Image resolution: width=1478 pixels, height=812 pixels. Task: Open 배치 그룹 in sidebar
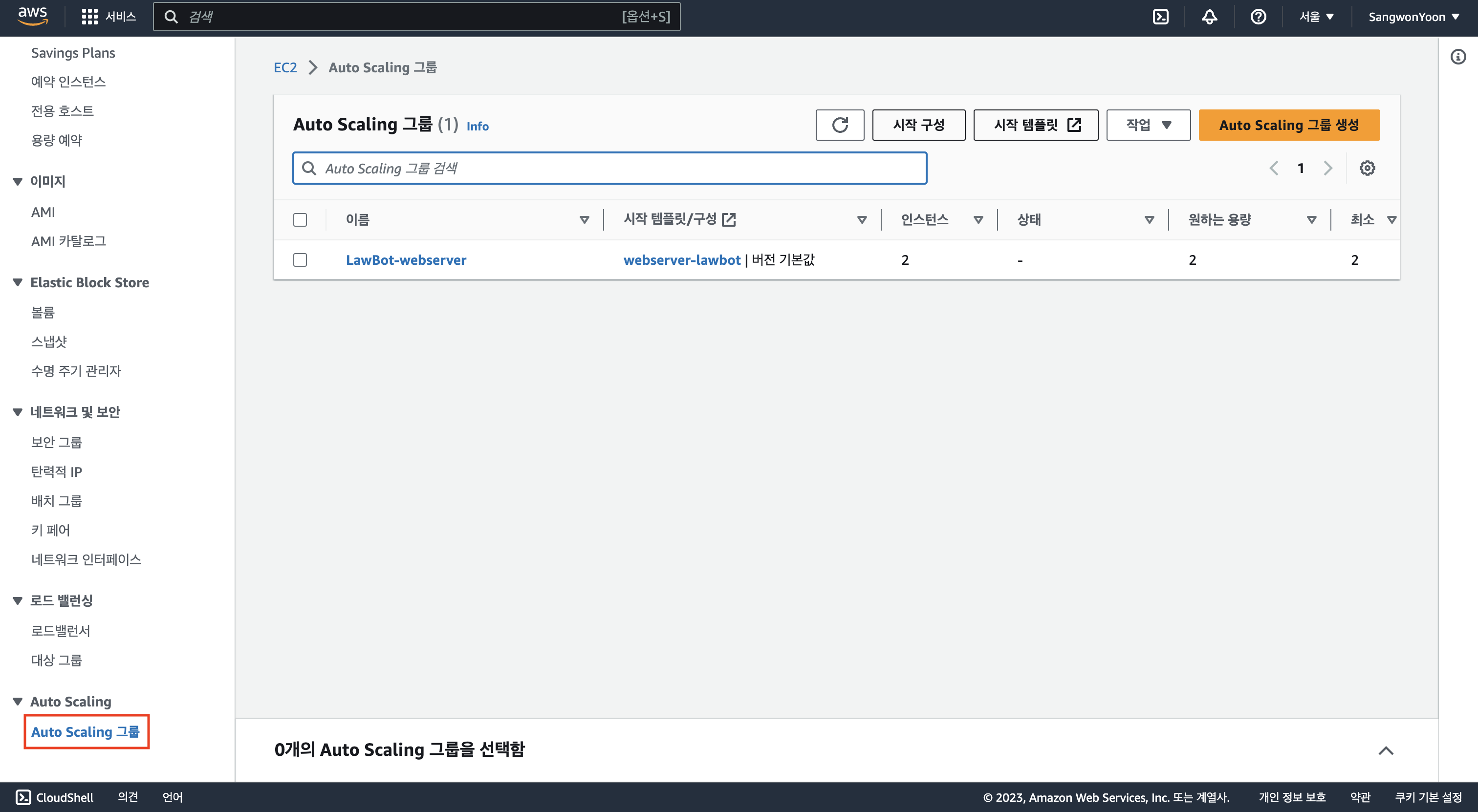(56, 501)
